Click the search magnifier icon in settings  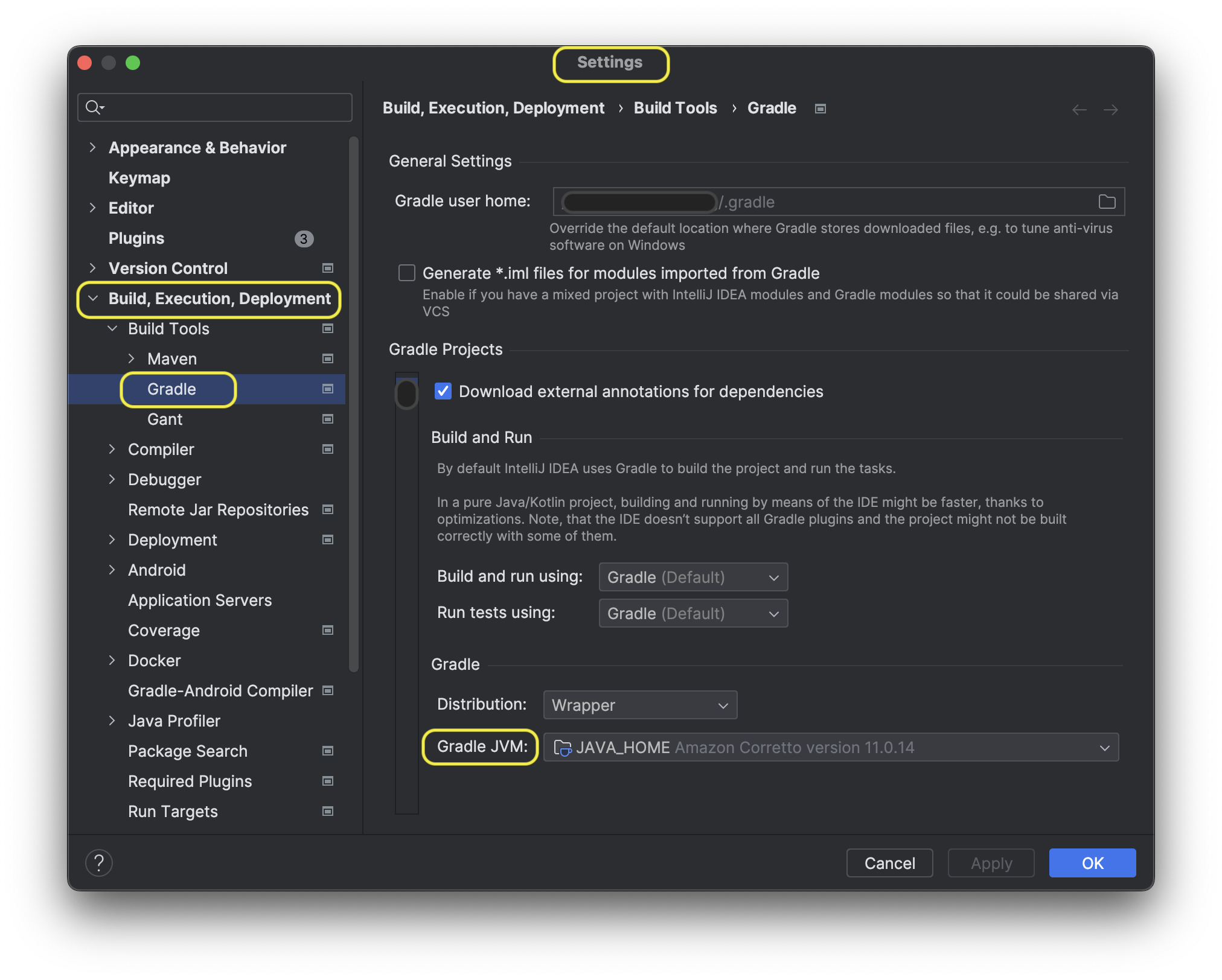coord(94,107)
